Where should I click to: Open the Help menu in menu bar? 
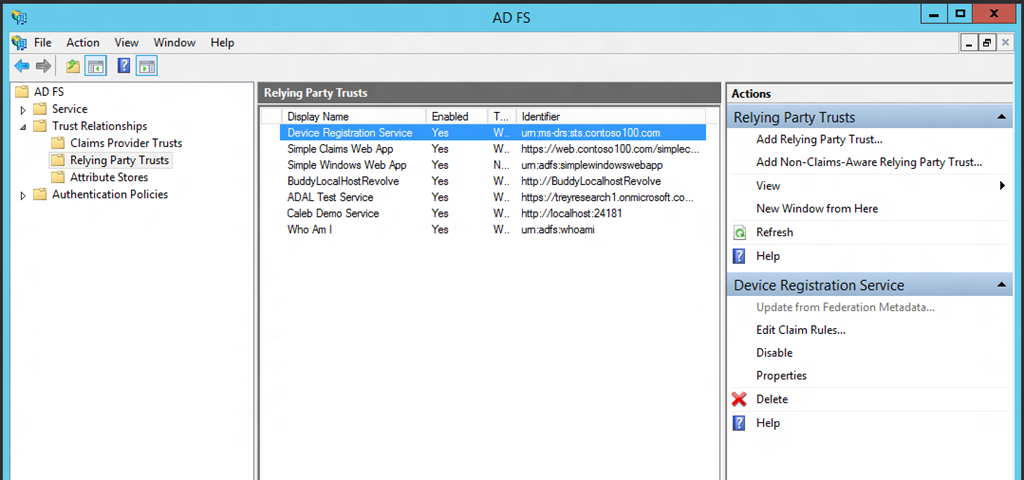pos(222,42)
